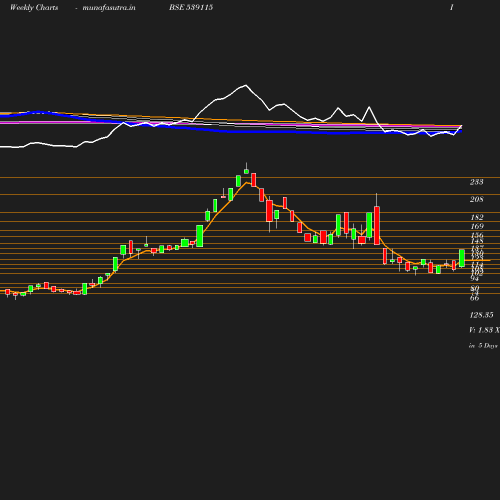Click the '66' price level label
The height and width of the screenshot is (500, 500).
pyautogui.click(x=475, y=298)
